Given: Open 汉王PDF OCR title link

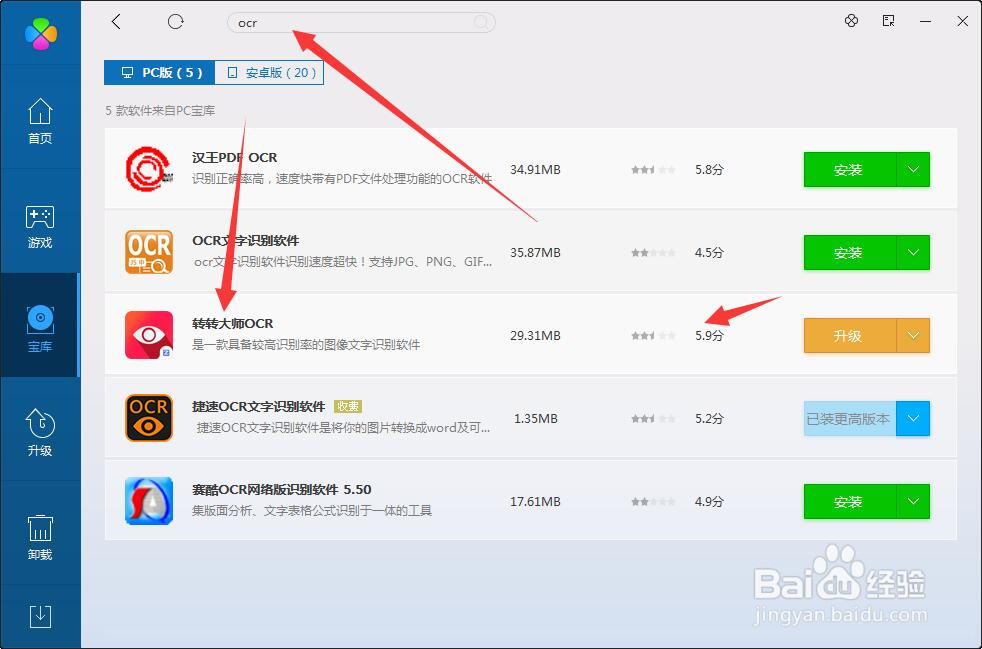Looking at the screenshot, I should point(235,158).
